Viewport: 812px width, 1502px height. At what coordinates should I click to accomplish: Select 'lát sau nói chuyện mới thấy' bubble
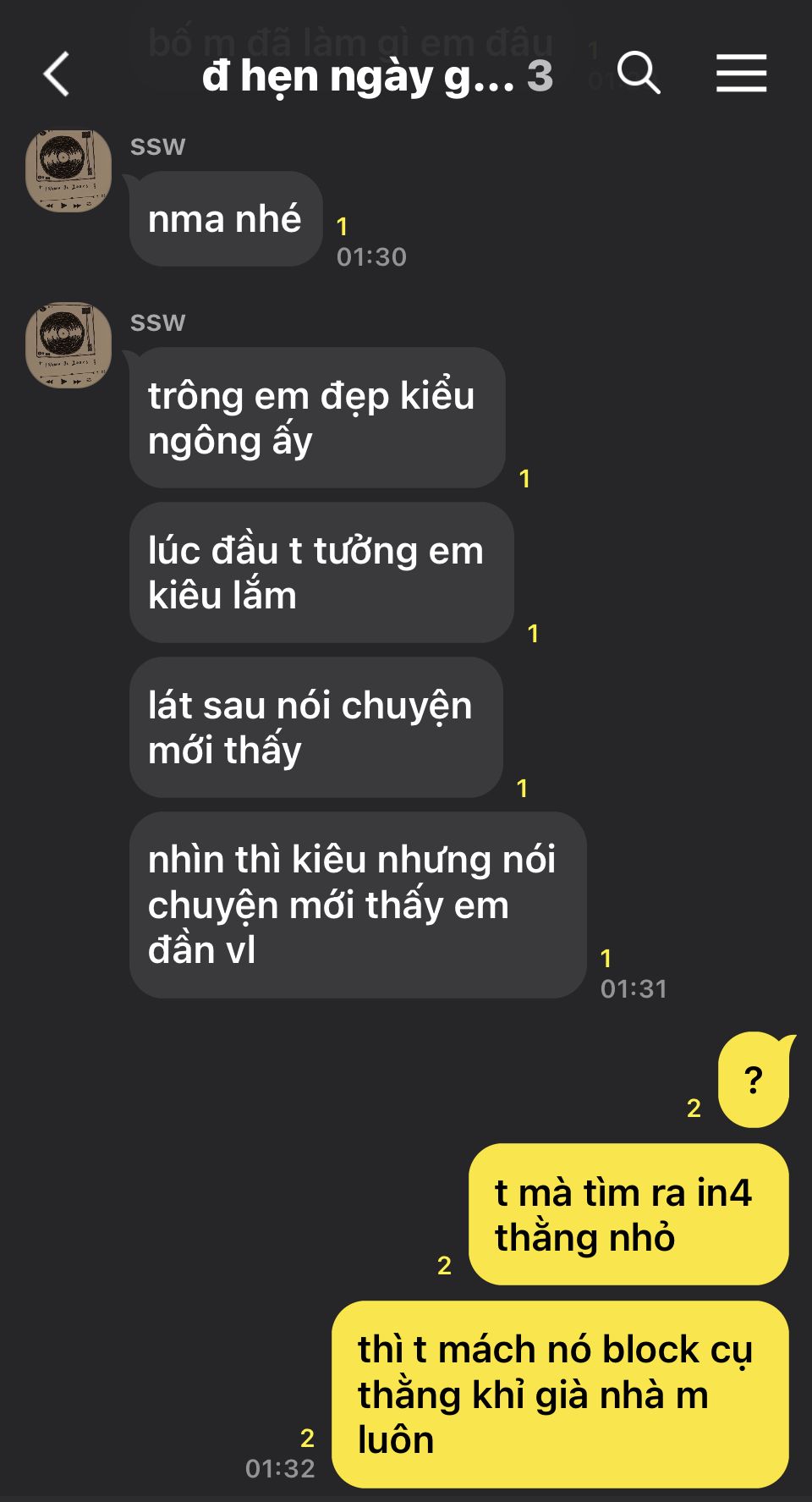click(316, 728)
